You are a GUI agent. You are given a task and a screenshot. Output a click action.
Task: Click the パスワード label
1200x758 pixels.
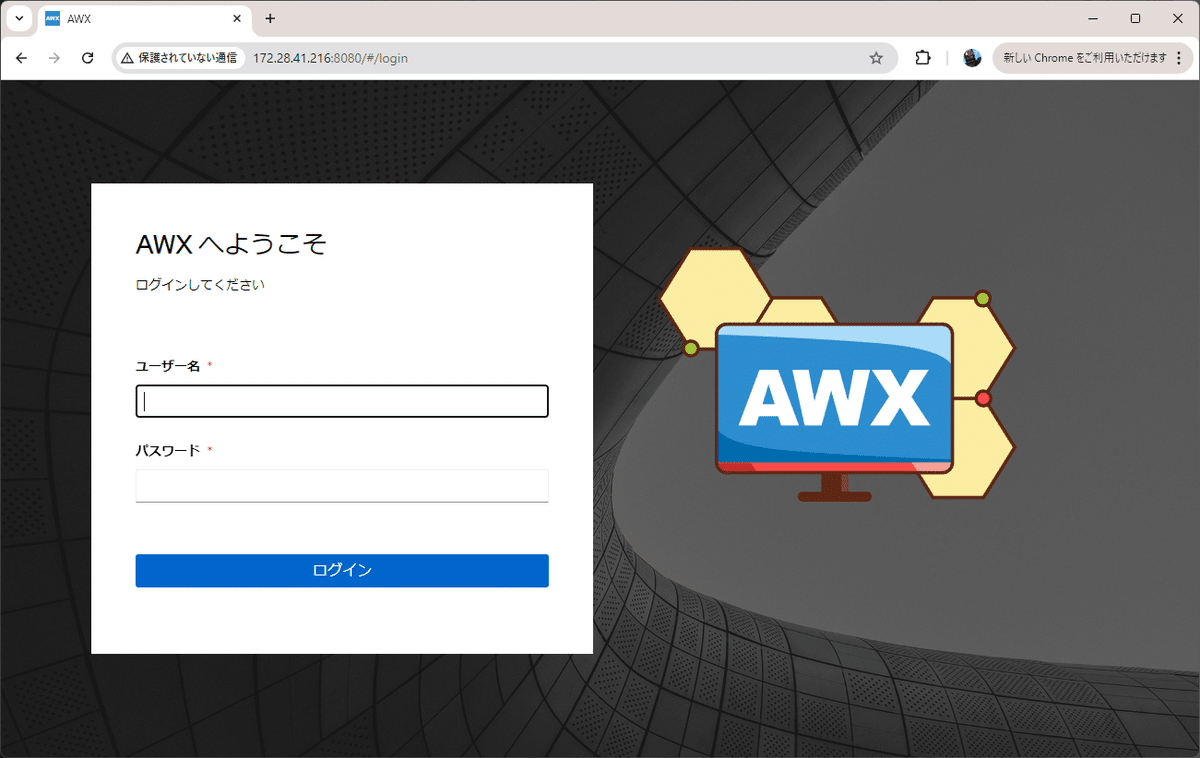point(168,451)
